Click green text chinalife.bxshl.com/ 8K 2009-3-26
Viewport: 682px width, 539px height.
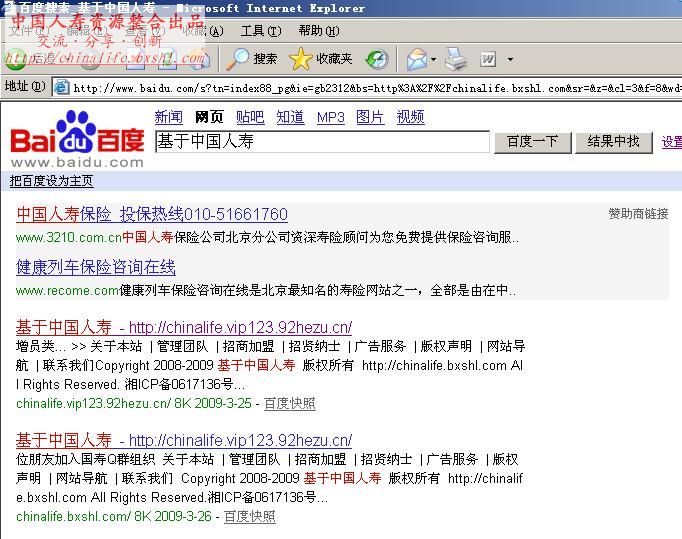(114, 516)
